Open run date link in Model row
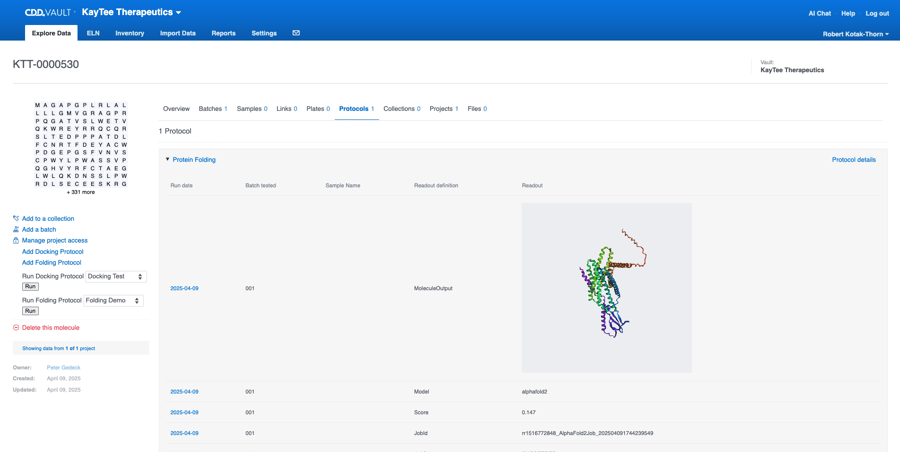Image resolution: width=900 pixels, height=452 pixels. click(x=184, y=392)
